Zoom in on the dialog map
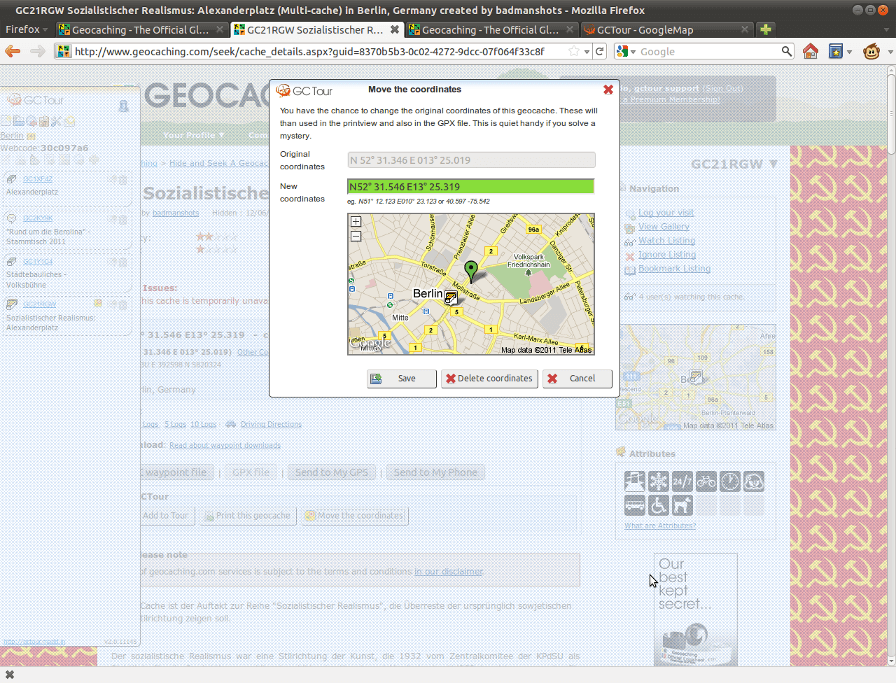 [x=355, y=222]
